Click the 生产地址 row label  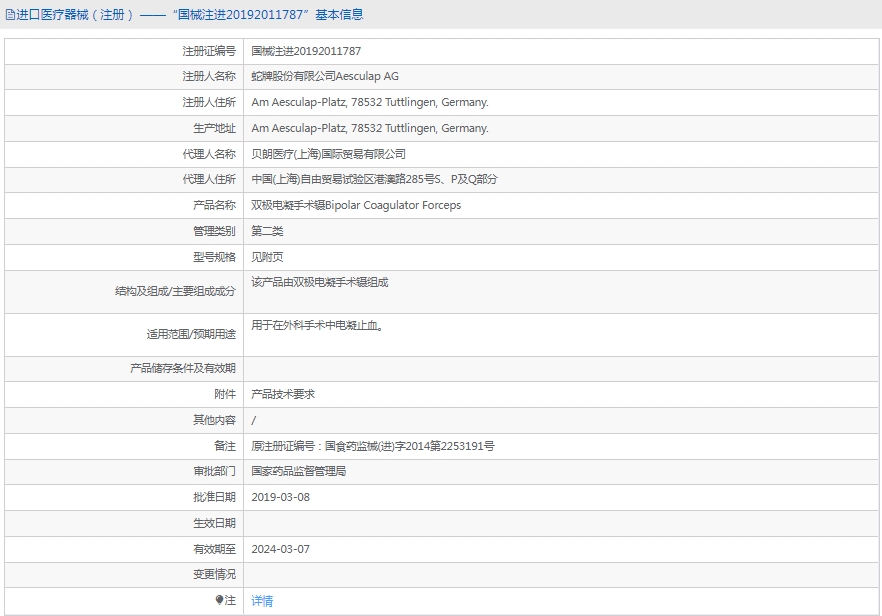pyautogui.click(x=215, y=128)
